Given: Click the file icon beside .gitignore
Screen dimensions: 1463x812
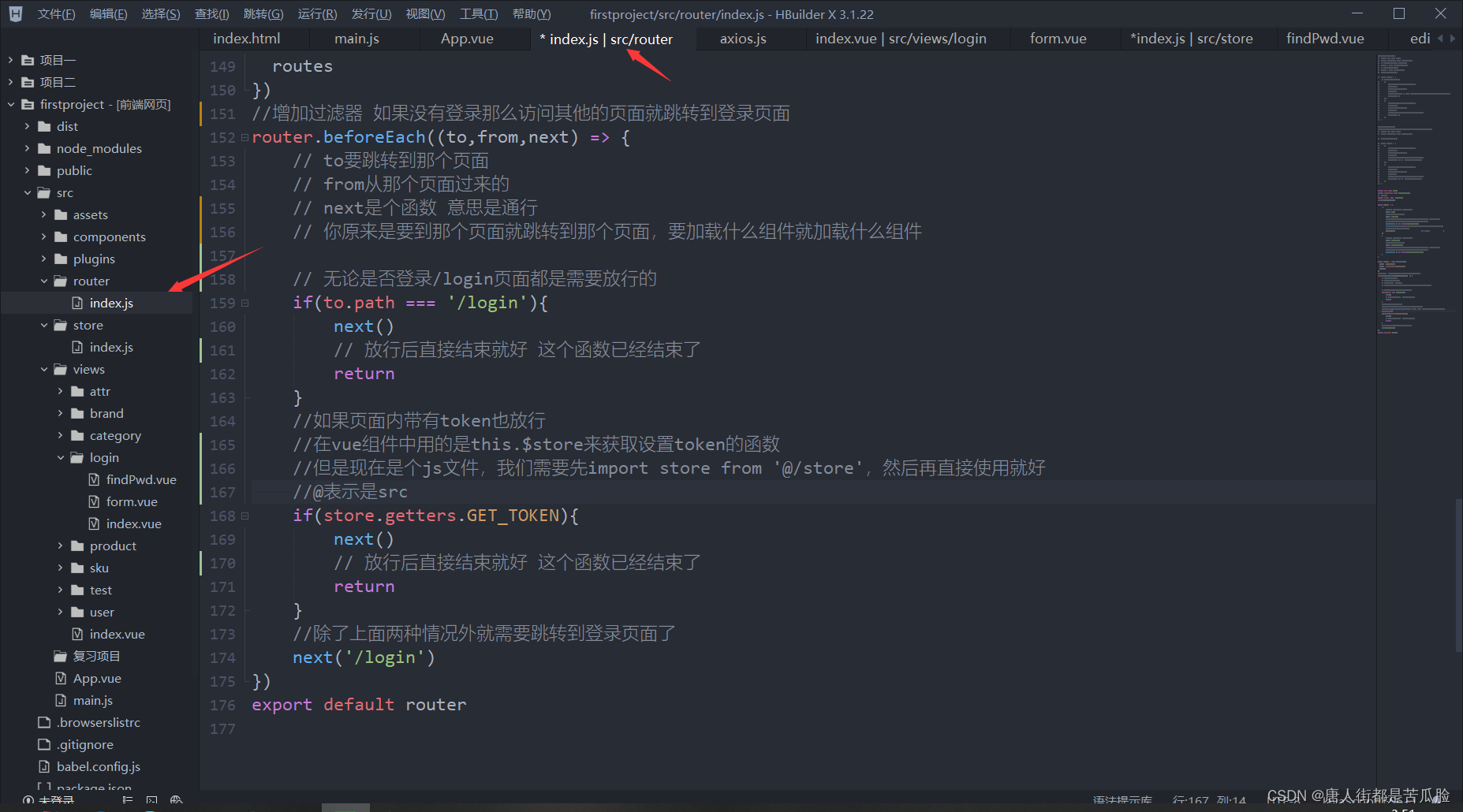Looking at the screenshot, I should [44, 744].
